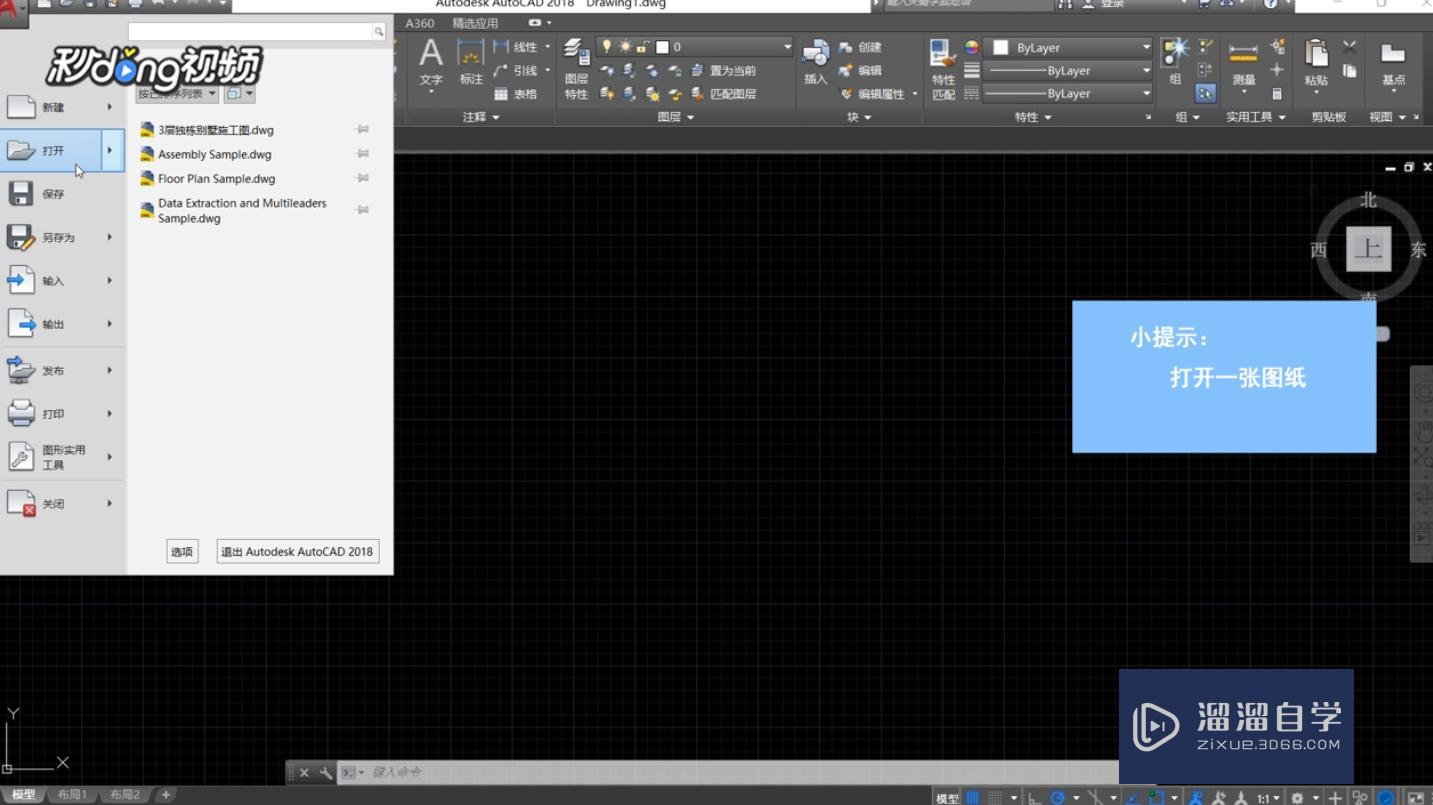Open the 发布 (Publish) menu item
Screen dimensions: 1433x805
click(x=62, y=370)
